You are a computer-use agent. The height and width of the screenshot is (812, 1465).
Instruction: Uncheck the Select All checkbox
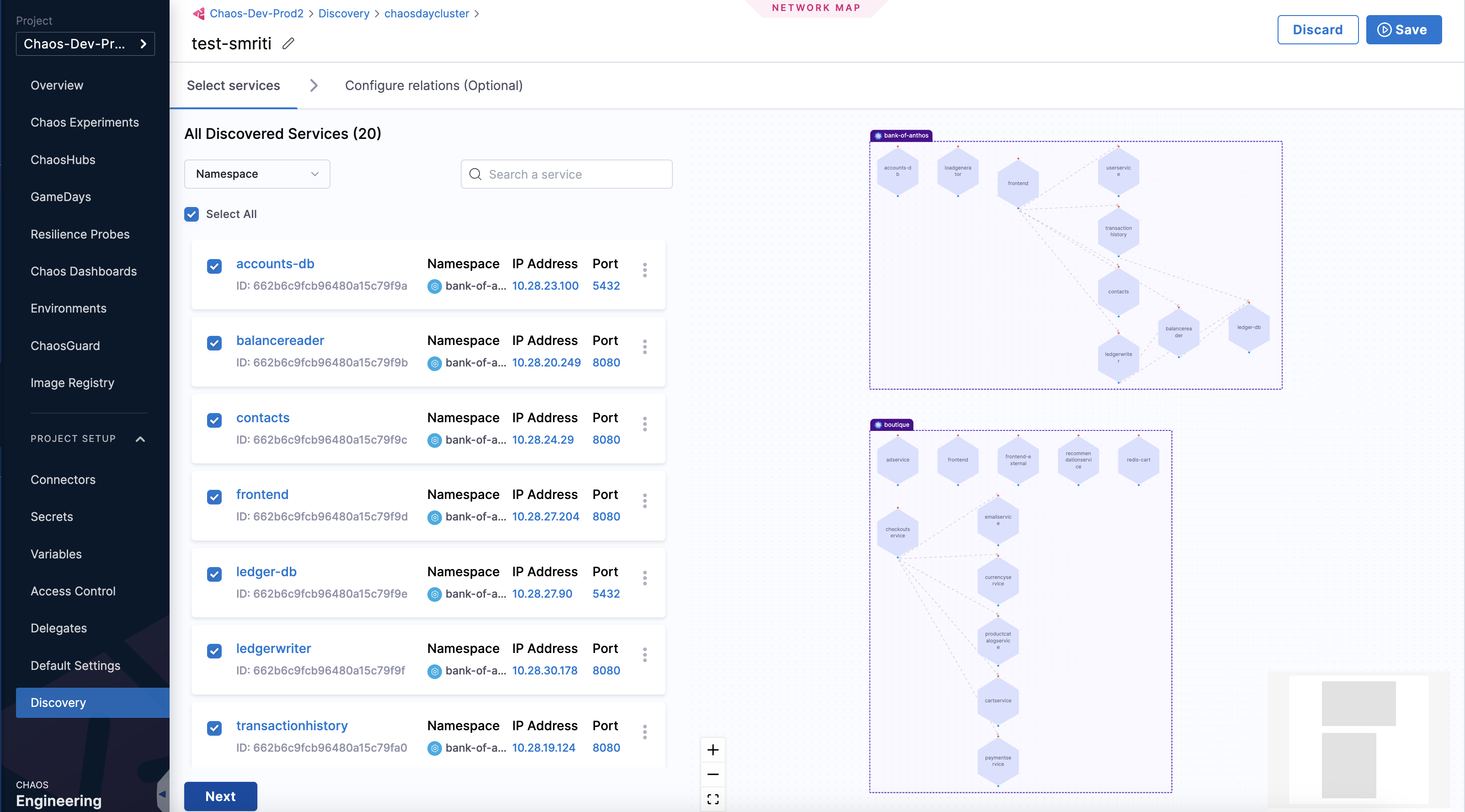(x=192, y=214)
